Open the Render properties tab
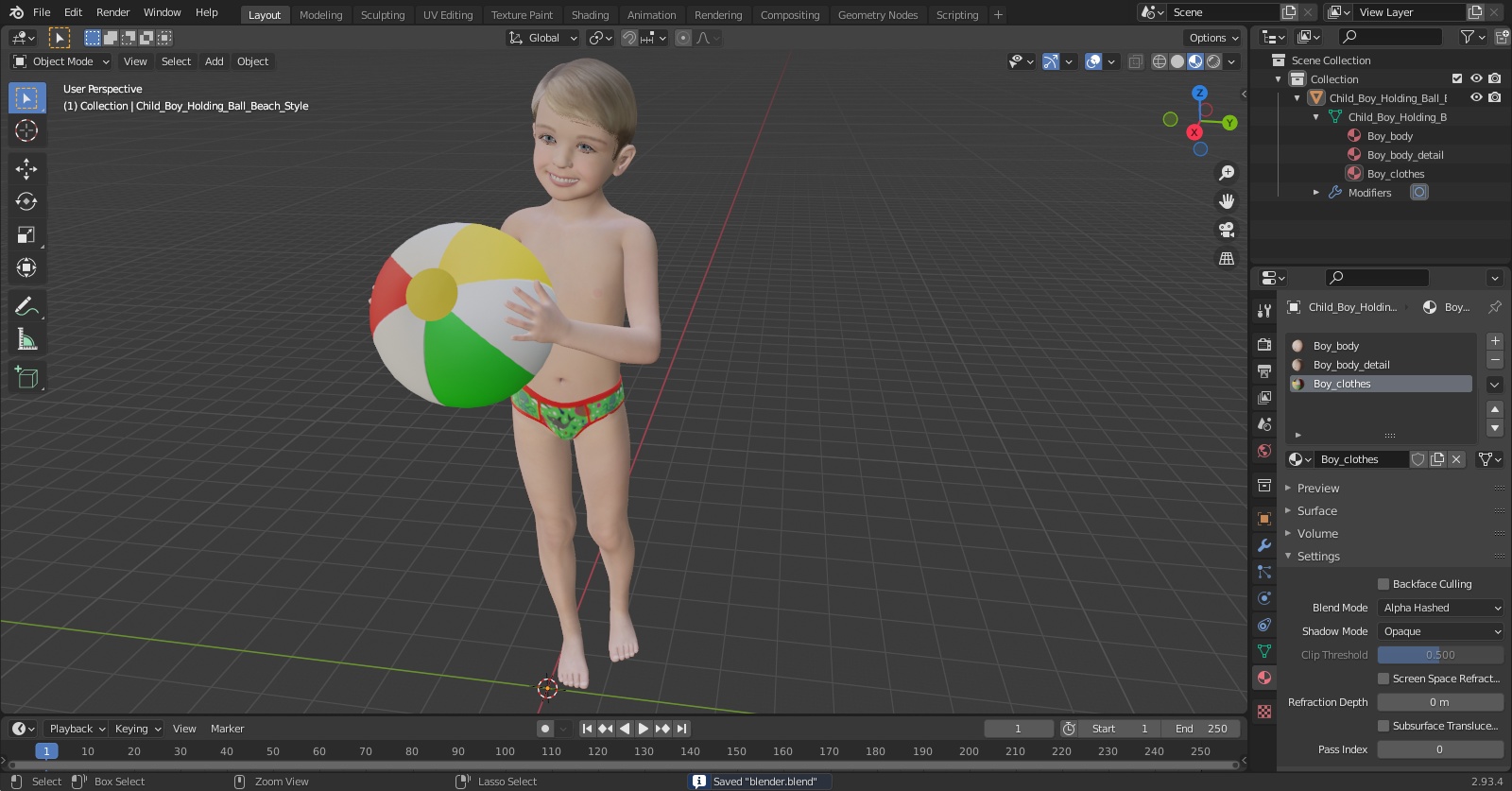 tap(1264, 345)
